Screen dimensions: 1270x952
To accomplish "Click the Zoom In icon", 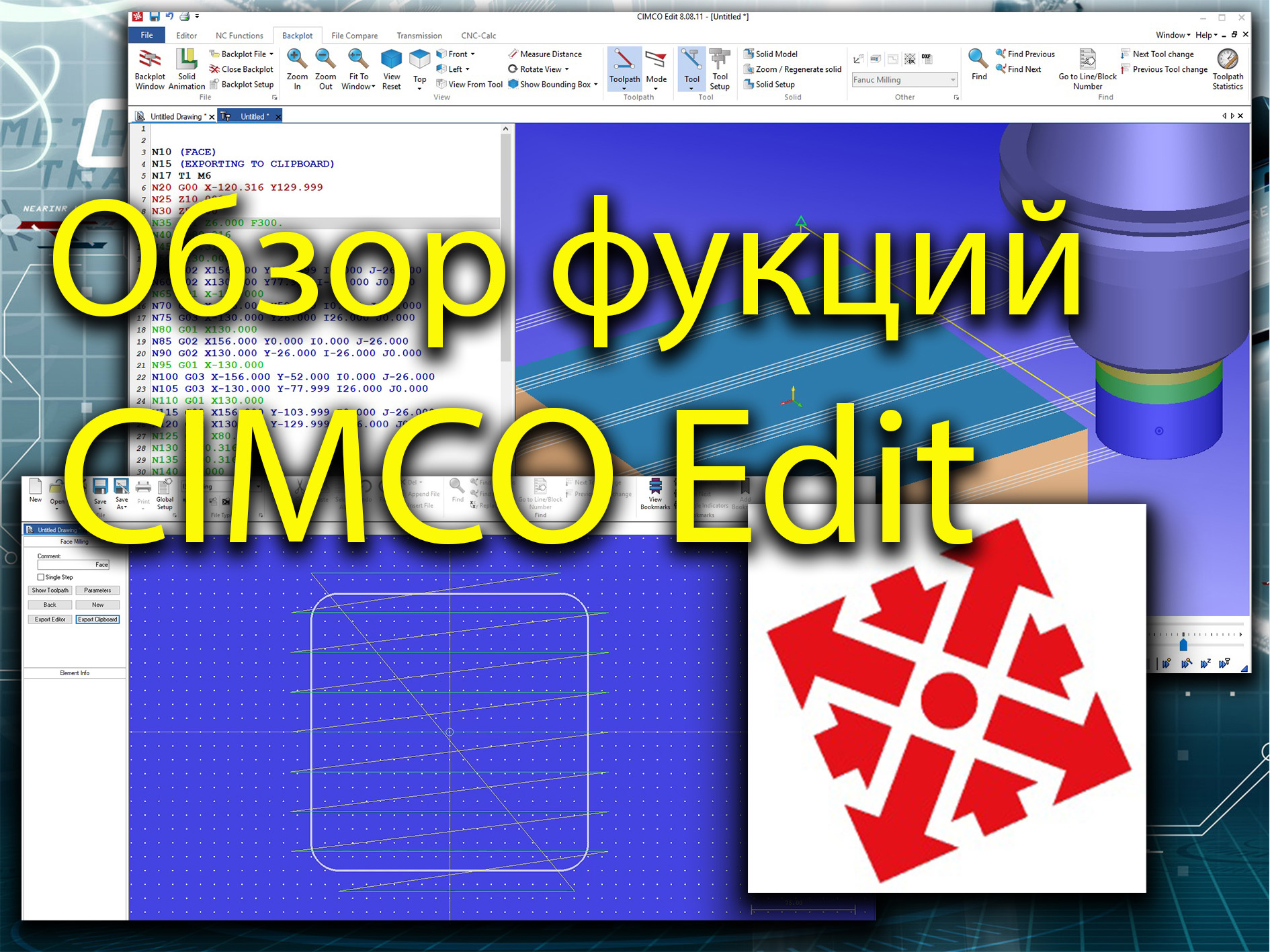I will click(x=296, y=67).
